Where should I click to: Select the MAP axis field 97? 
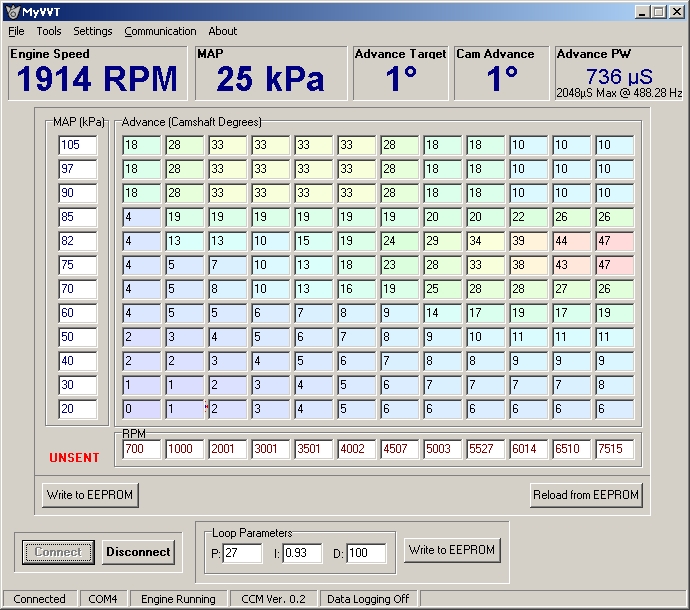point(77,169)
